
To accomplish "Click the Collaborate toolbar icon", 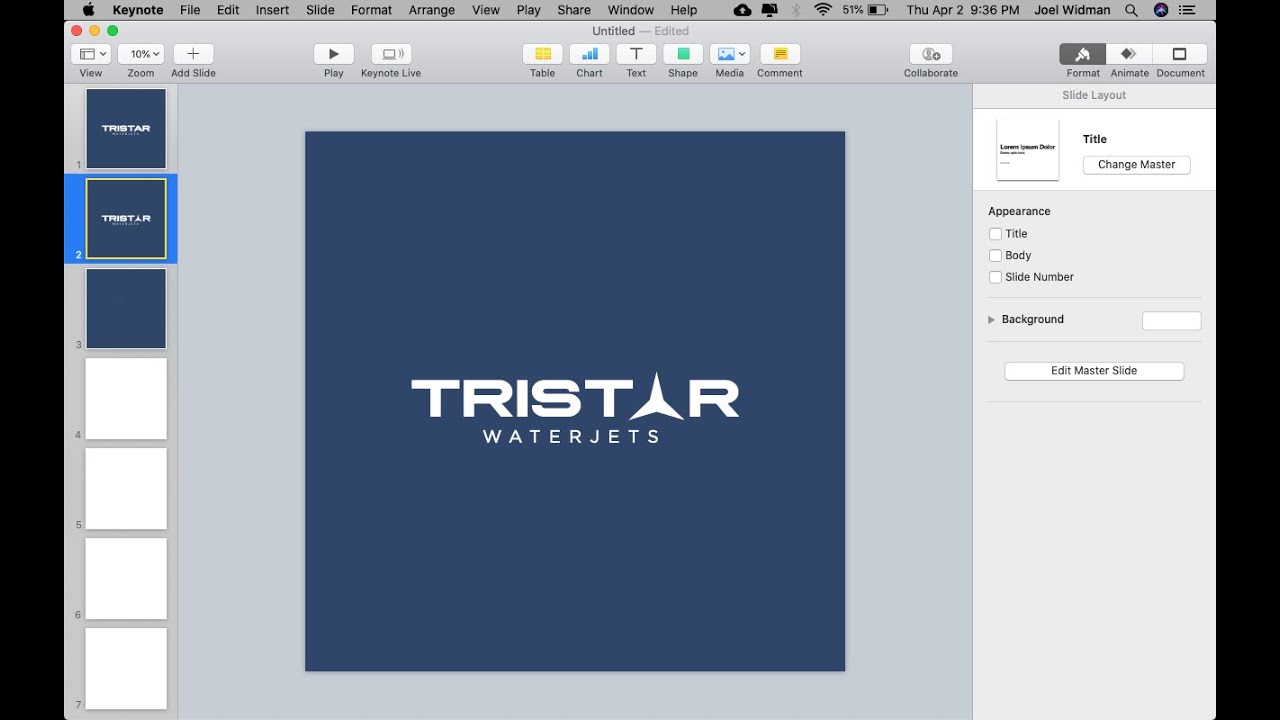I will 931,54.
